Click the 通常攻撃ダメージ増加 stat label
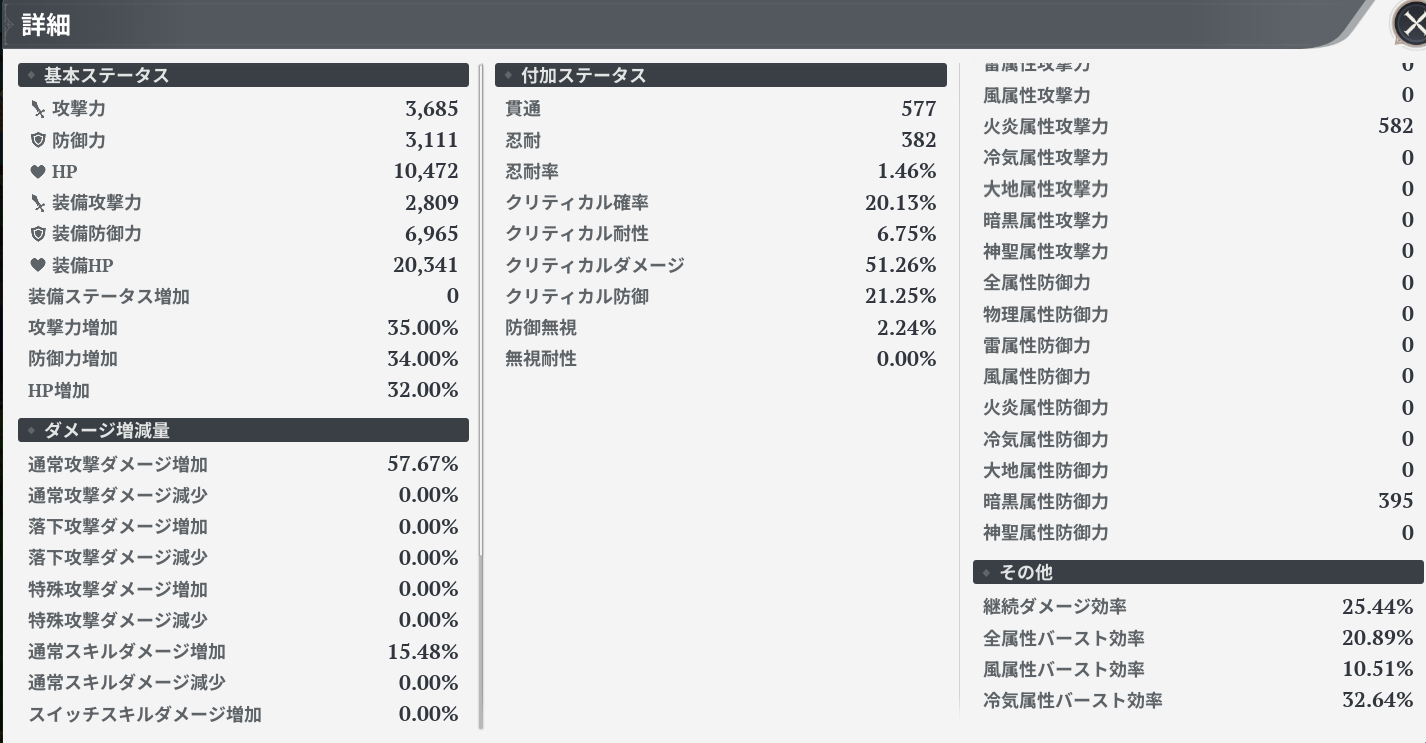This screenshot has height=743, width=1426. 118,465
